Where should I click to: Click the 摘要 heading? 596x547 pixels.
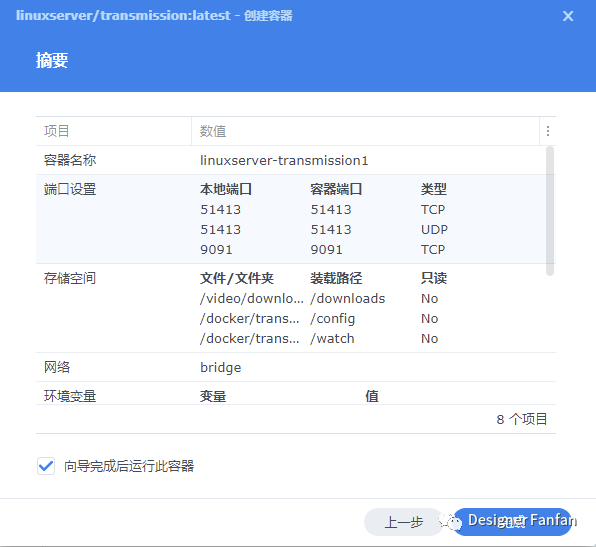point(52,60)
